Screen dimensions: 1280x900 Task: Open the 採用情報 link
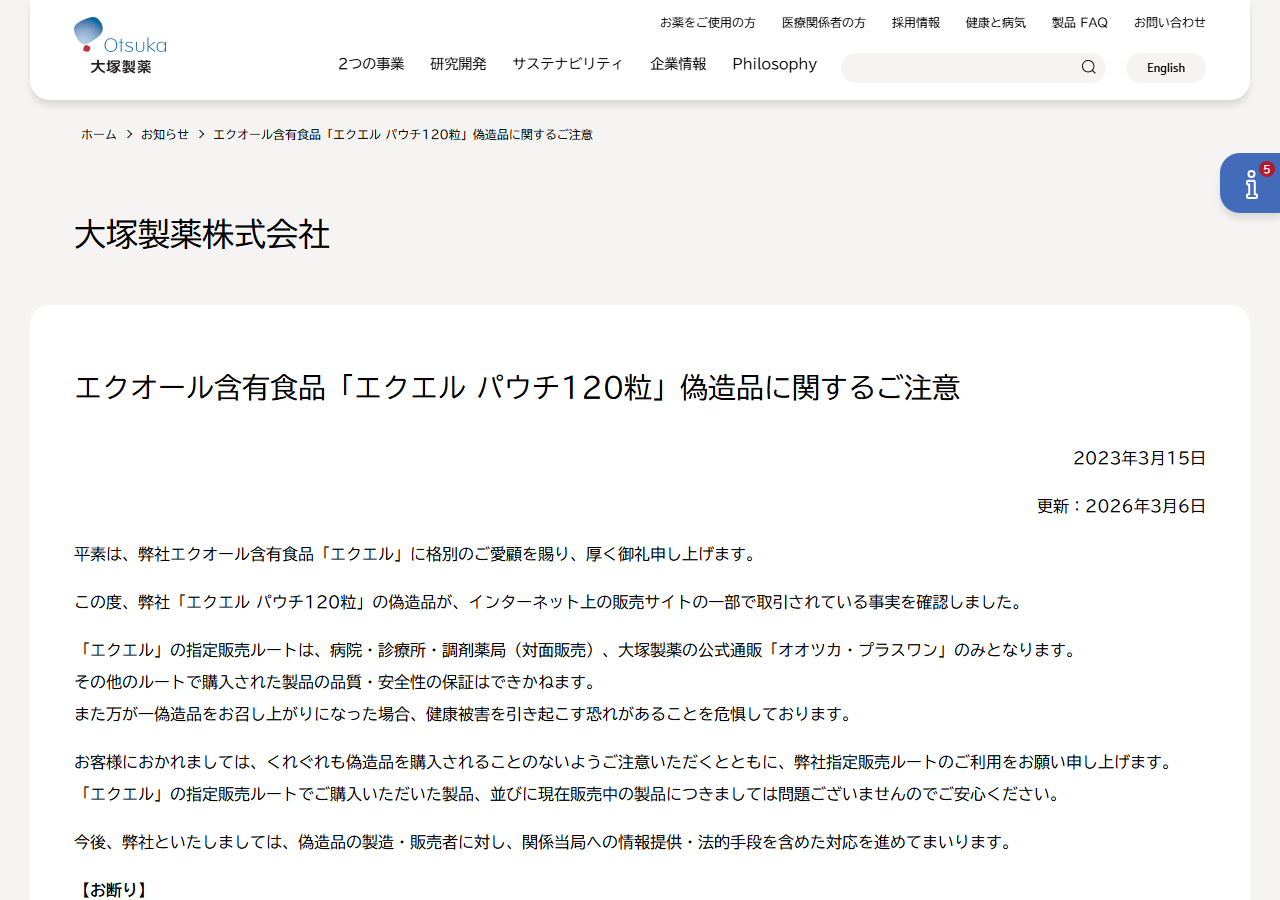(x=916, y=22)
